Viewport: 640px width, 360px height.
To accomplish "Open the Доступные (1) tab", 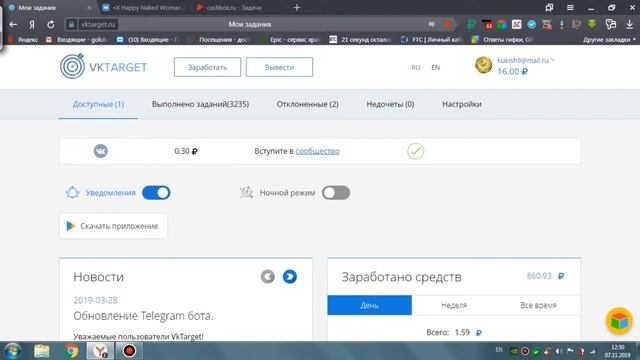I will pyautogui.click(x=98, y=104).
